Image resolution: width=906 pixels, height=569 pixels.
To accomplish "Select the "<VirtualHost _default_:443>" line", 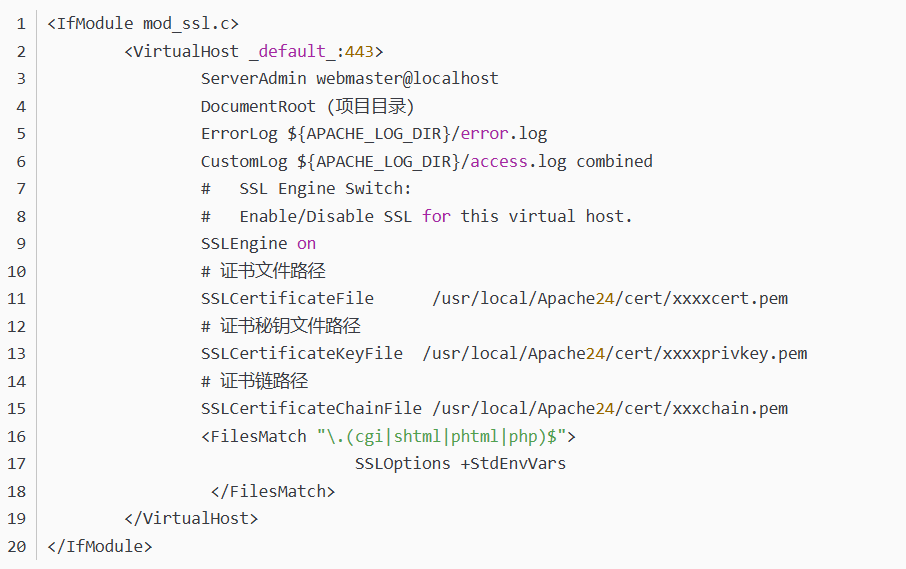I will 254,51.
